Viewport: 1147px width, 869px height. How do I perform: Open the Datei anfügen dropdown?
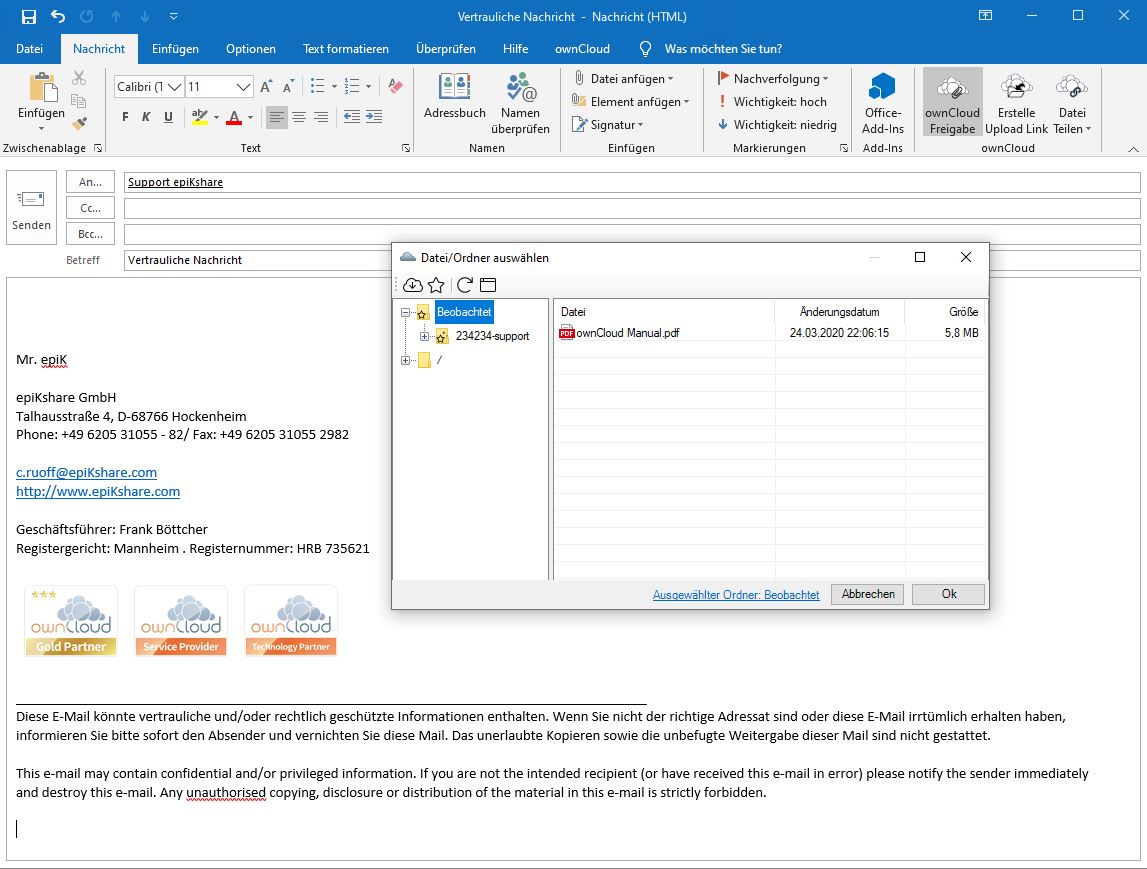coord(623,78)
